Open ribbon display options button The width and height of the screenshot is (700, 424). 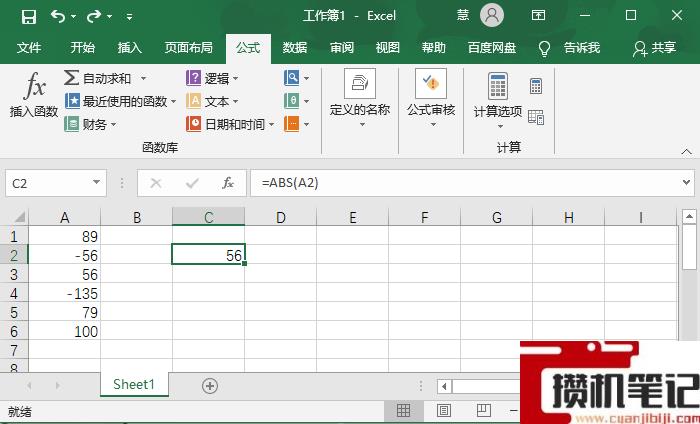[x=538, y=16]
